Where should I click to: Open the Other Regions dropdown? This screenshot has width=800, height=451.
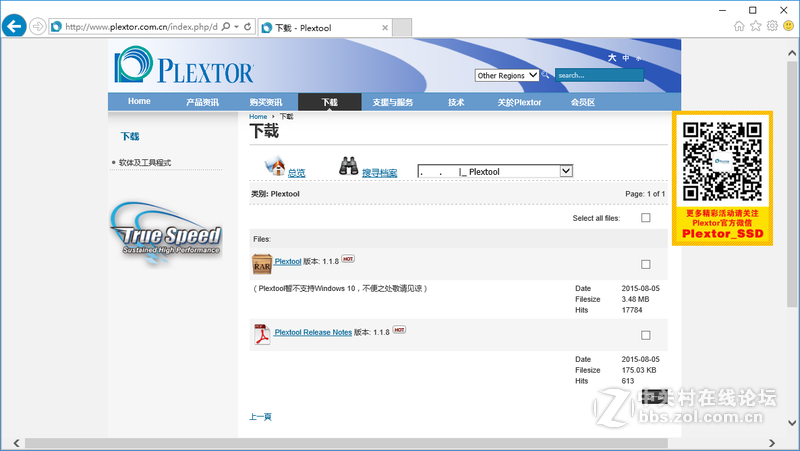tap(507, 76)
